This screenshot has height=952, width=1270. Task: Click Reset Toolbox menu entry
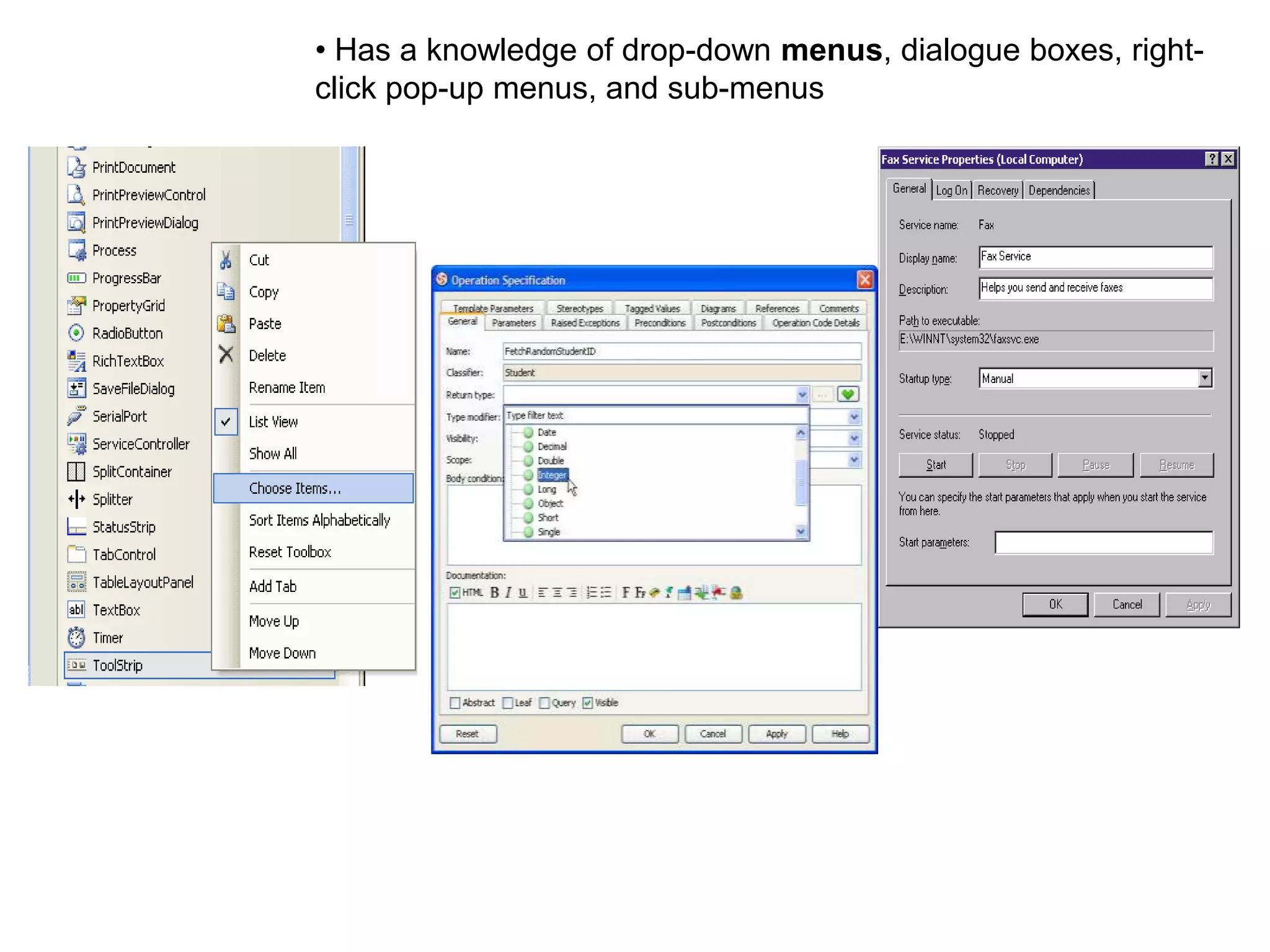pos(290,552)
